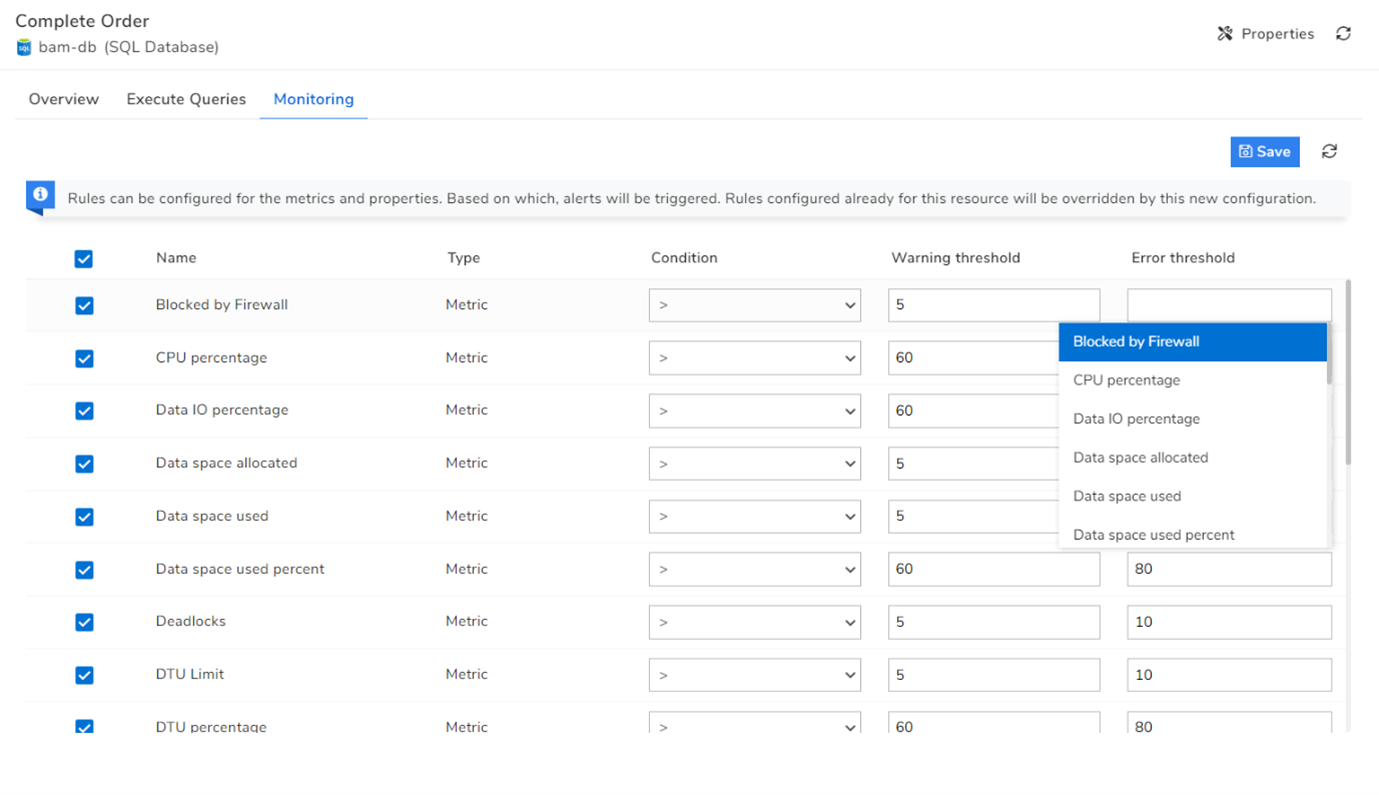
Task: Select Data space used in suggestion list
Action: (1193, 496)
